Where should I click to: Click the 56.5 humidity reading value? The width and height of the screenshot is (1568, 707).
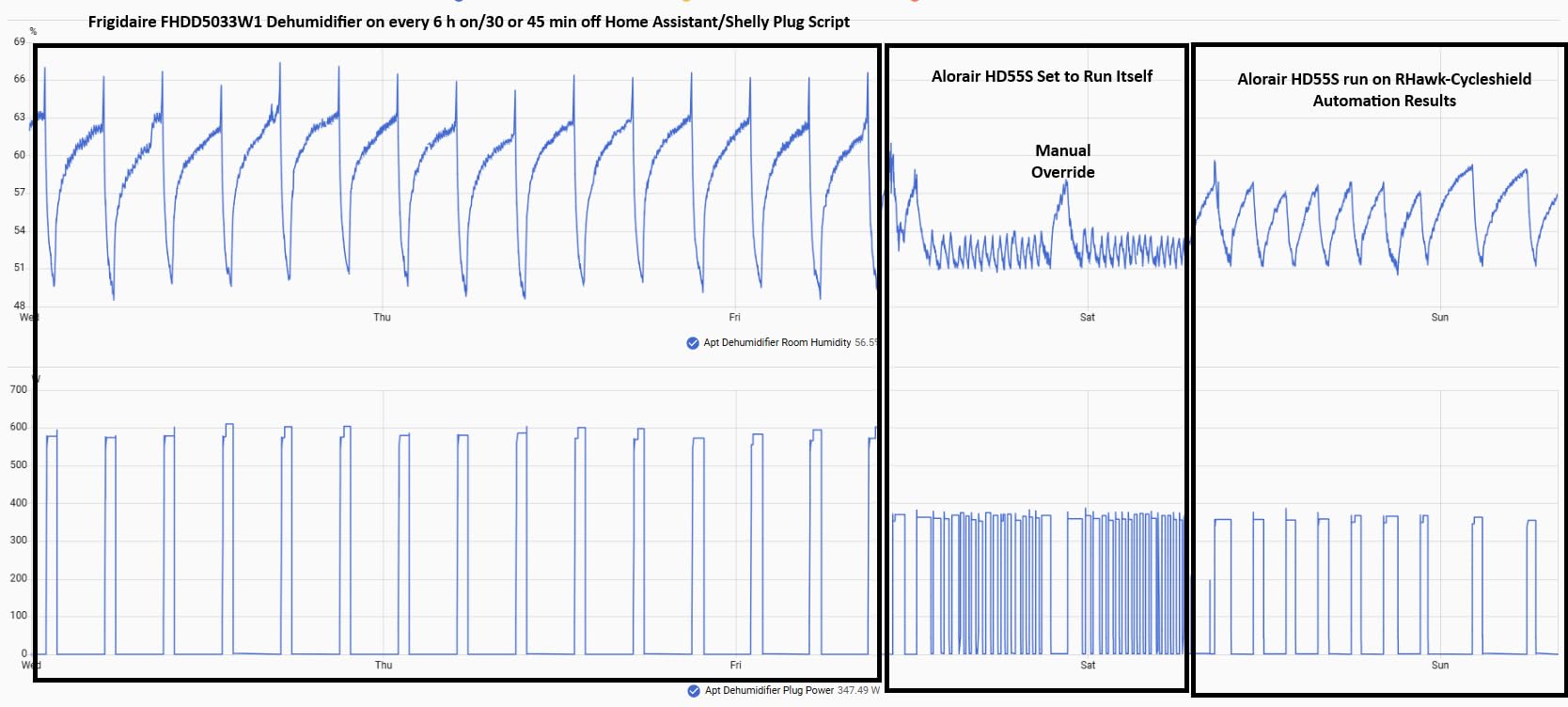pos(866,343)
